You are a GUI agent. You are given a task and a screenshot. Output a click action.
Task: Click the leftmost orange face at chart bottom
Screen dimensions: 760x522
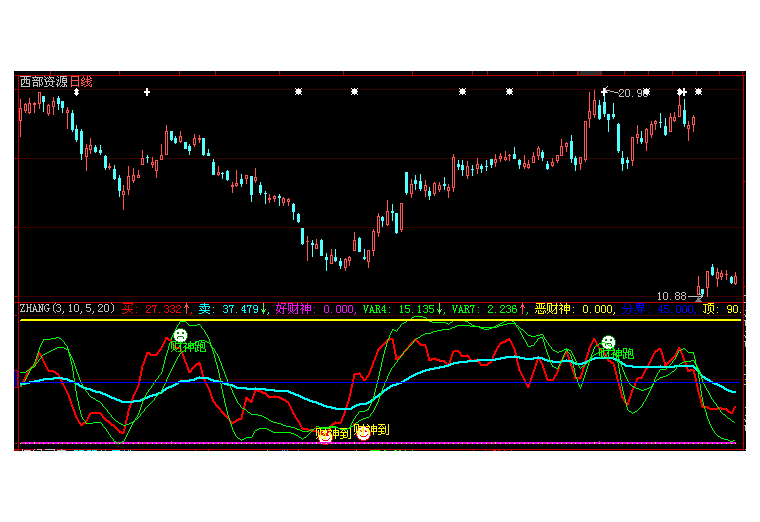point(324,437)
